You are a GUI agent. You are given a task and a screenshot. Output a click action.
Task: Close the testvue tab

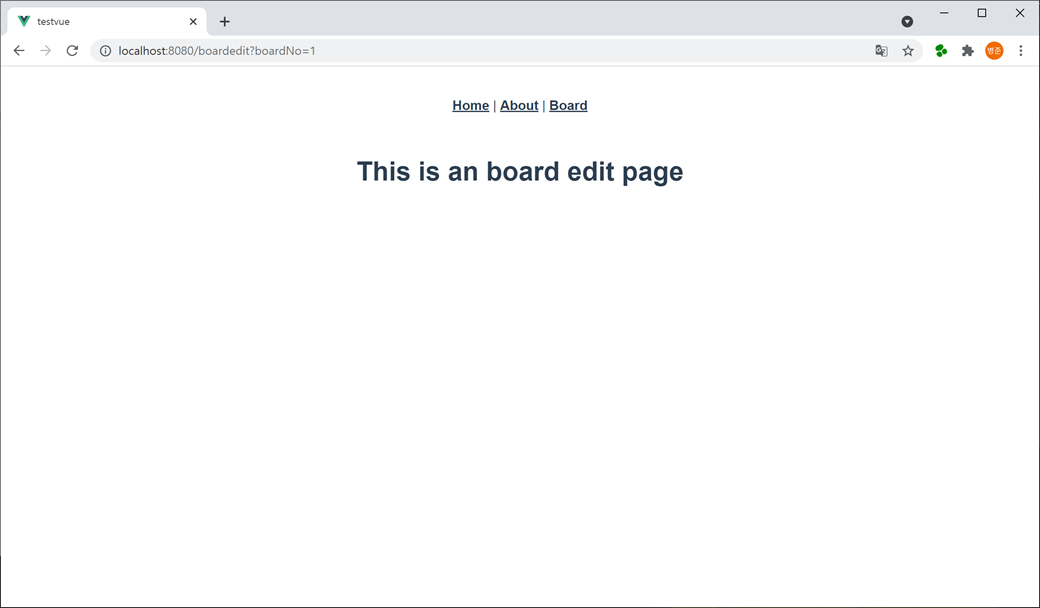(193, 22)
